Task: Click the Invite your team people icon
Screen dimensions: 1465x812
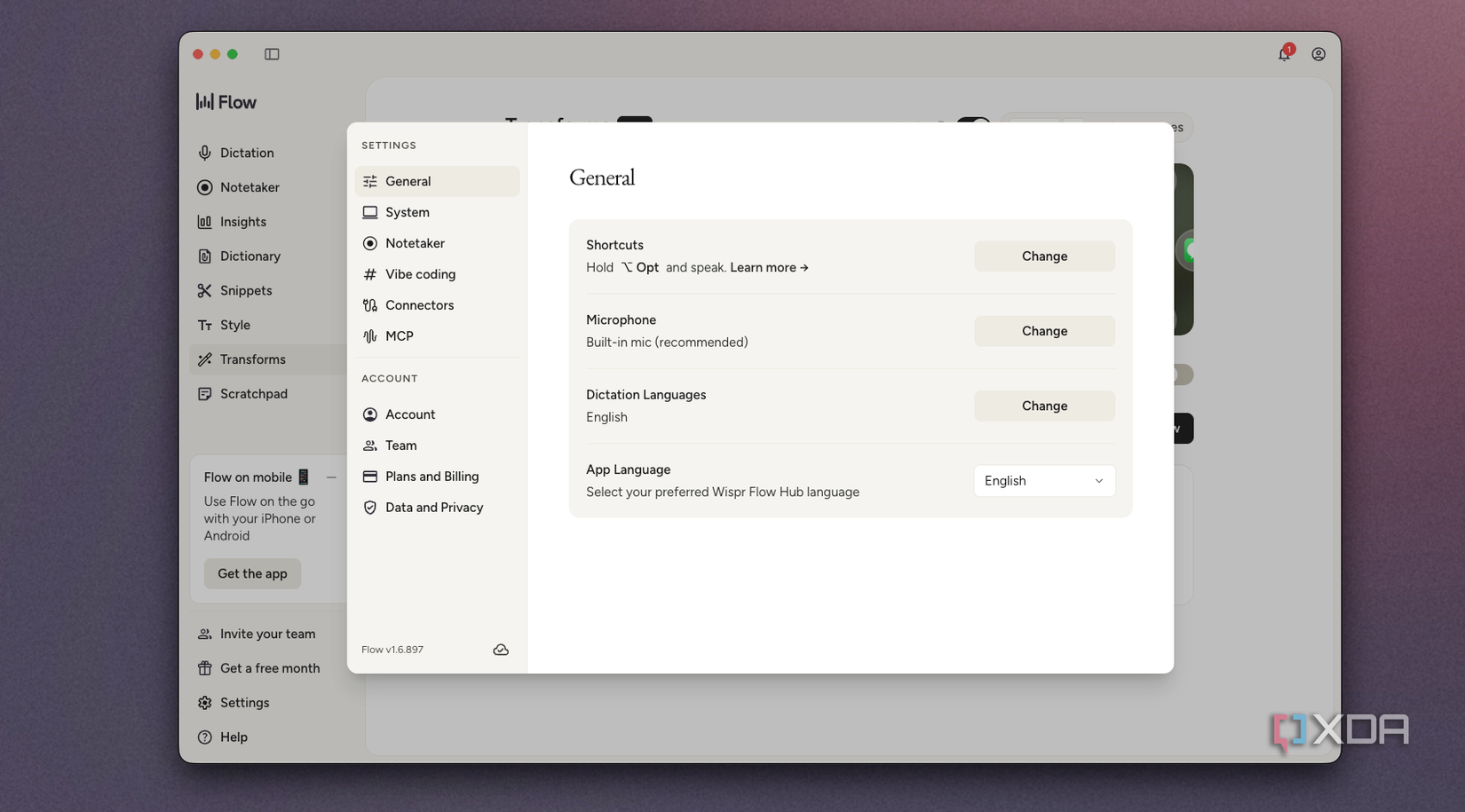Action: point(205,634)
